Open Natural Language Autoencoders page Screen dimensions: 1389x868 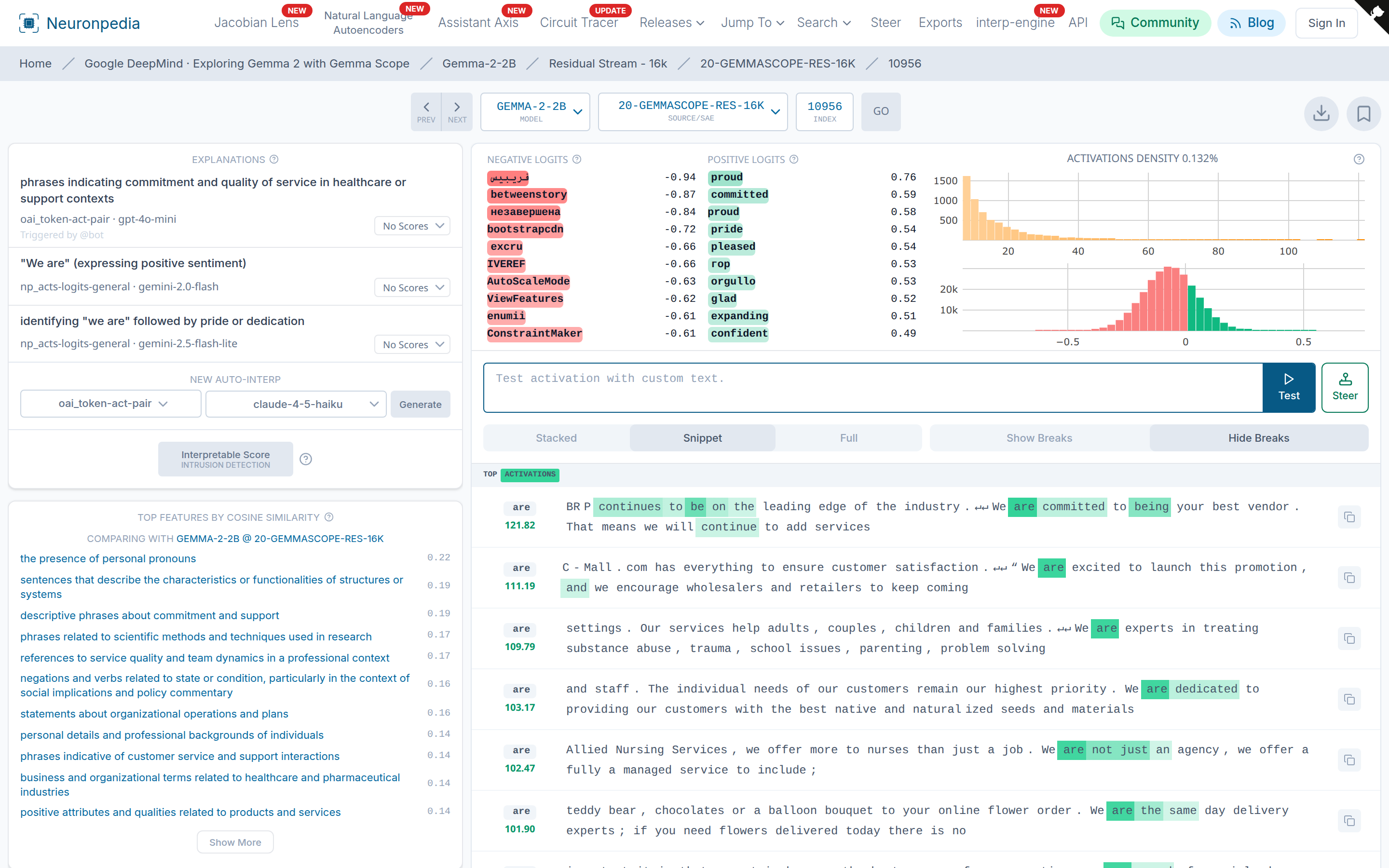click(368, 22)
